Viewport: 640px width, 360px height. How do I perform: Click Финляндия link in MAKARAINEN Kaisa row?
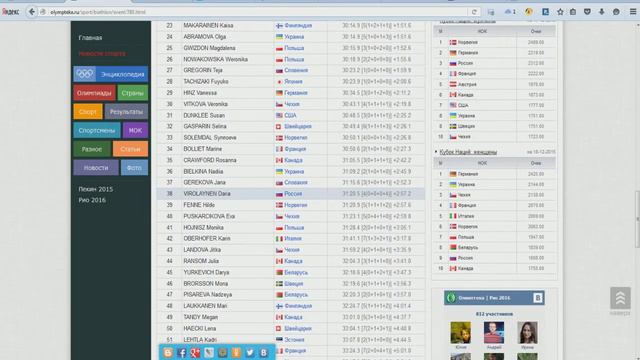coord(298,25)
